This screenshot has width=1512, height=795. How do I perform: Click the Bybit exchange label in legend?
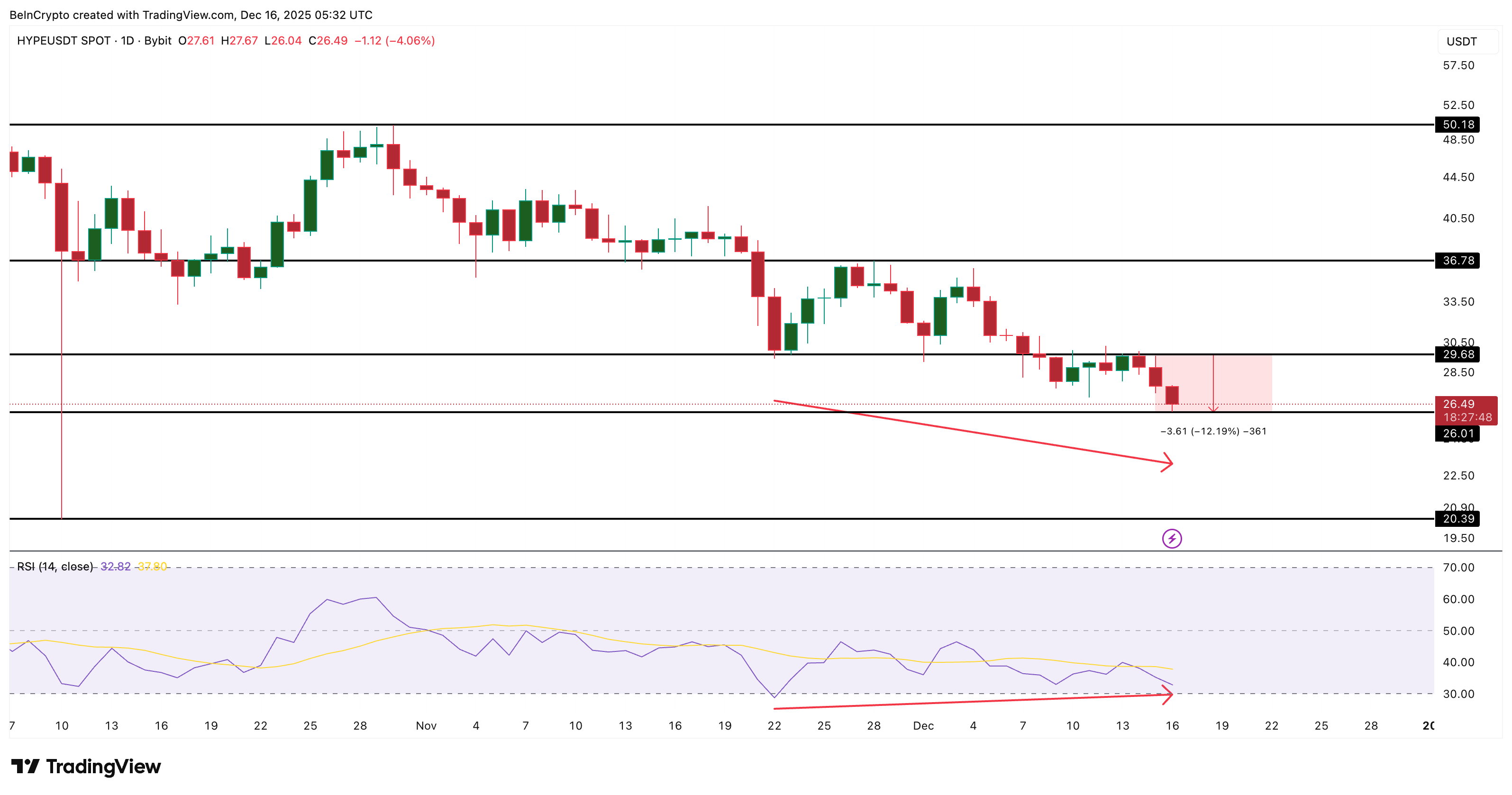[157, 40]
